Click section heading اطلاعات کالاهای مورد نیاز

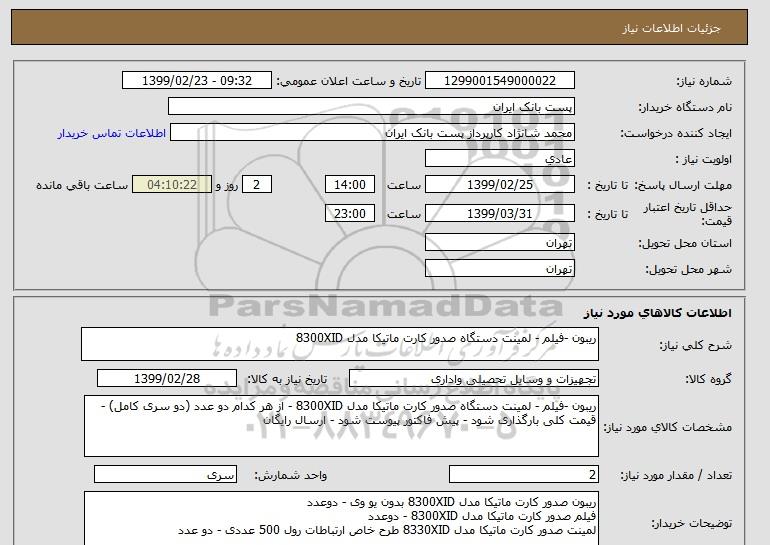click(658, 313)
